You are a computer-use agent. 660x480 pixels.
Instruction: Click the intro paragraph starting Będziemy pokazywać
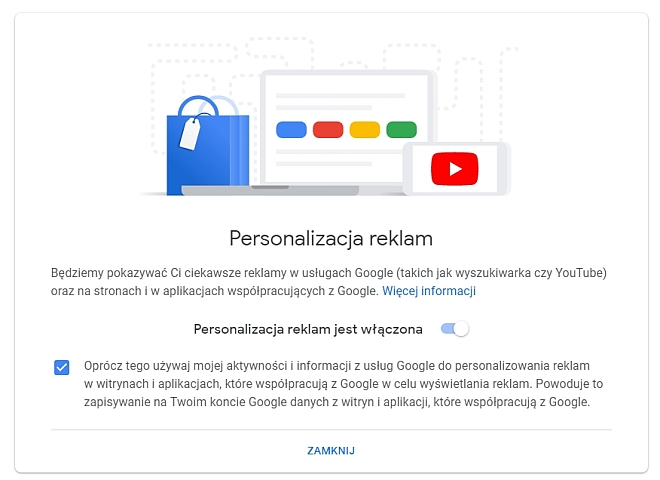point(329,282)
